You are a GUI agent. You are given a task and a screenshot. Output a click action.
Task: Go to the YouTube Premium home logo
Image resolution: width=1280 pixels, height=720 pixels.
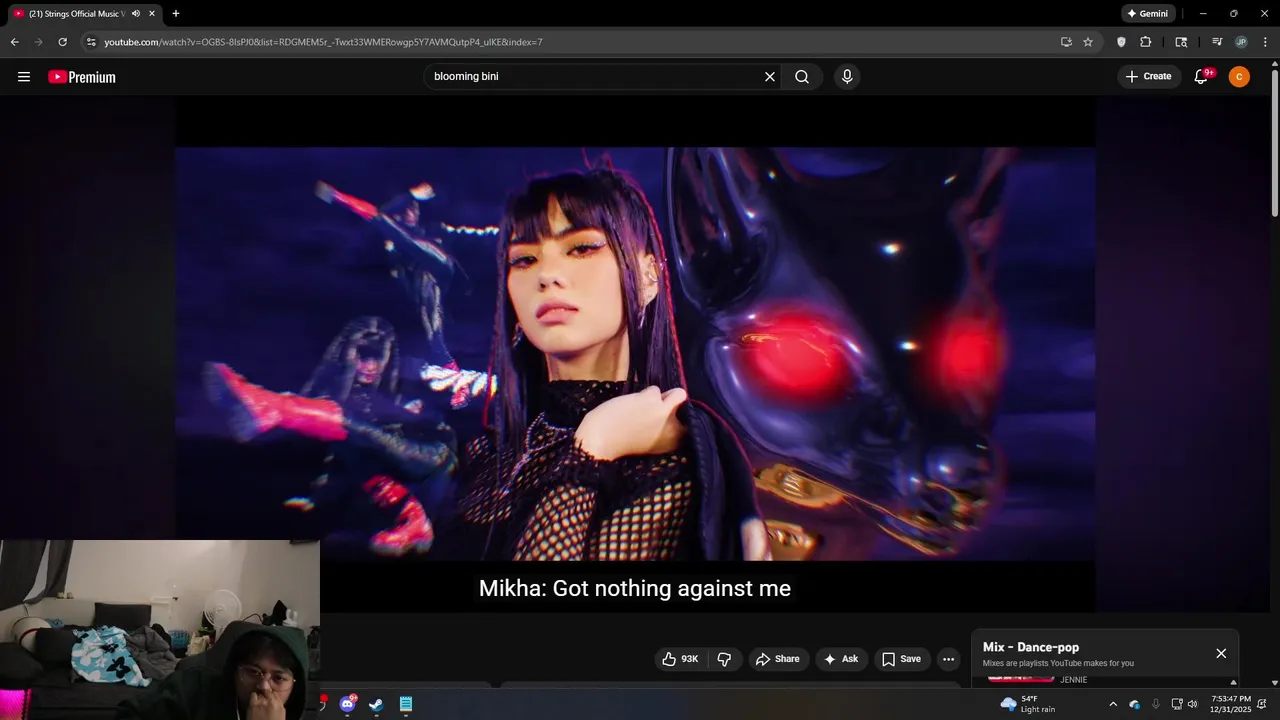(82, 77)
